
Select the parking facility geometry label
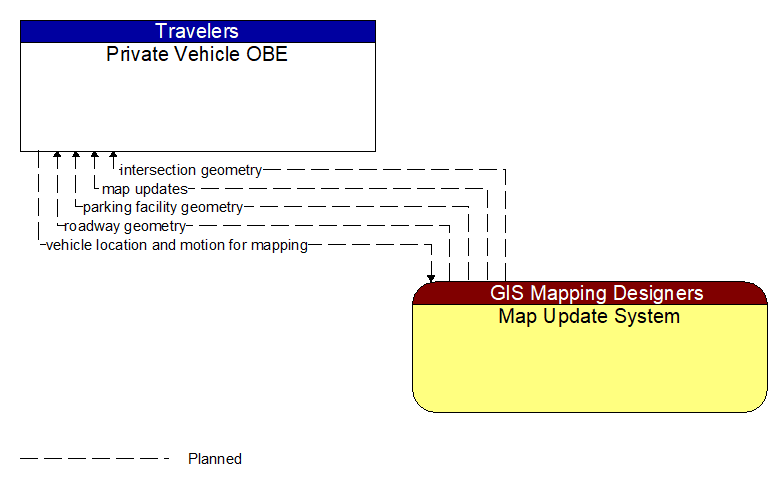click(162, 207)
